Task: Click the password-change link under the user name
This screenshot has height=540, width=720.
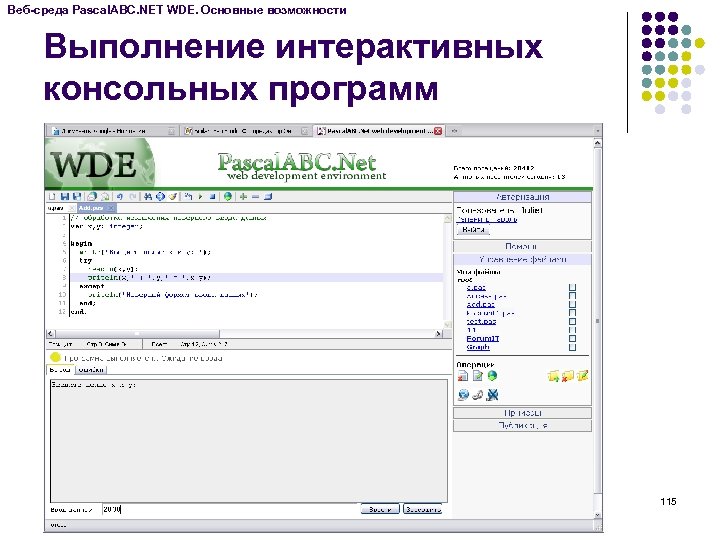Action: pos(487,219)
